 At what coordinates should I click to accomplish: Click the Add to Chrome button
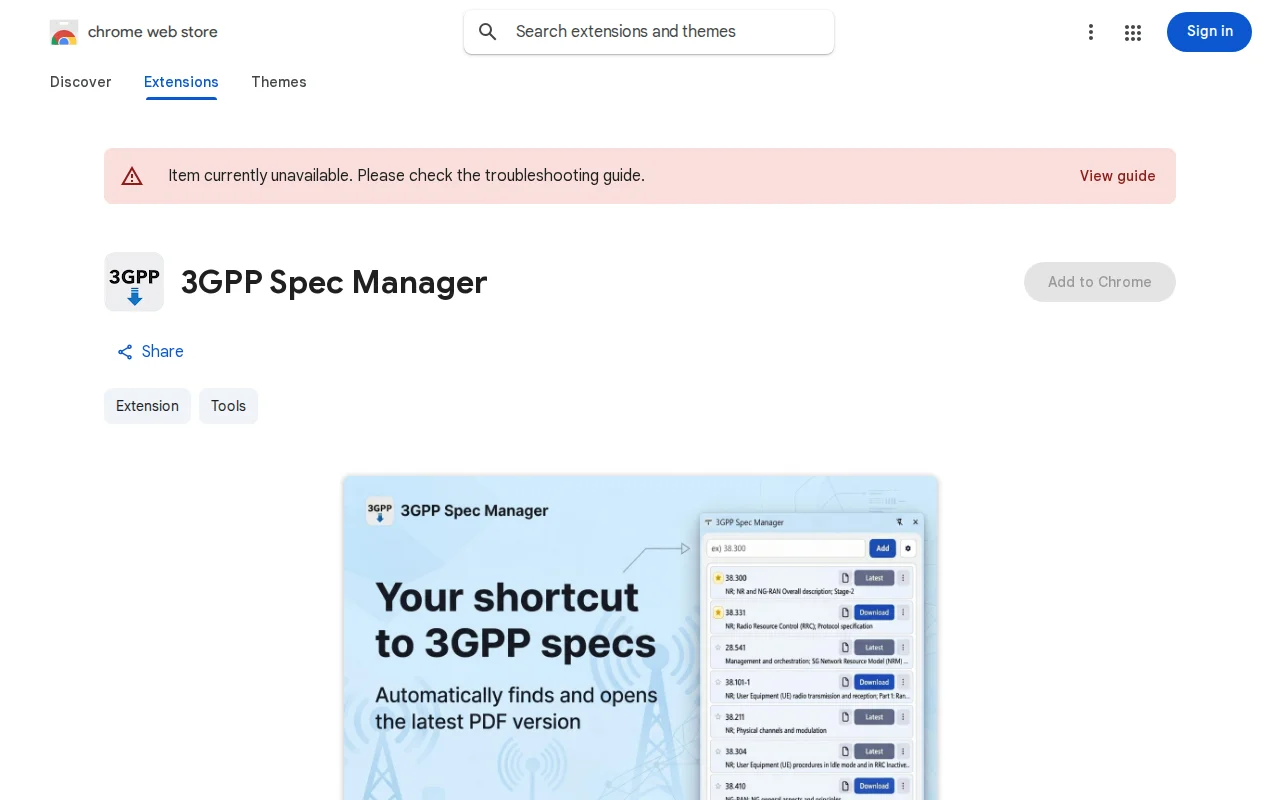pos(1100,282)
